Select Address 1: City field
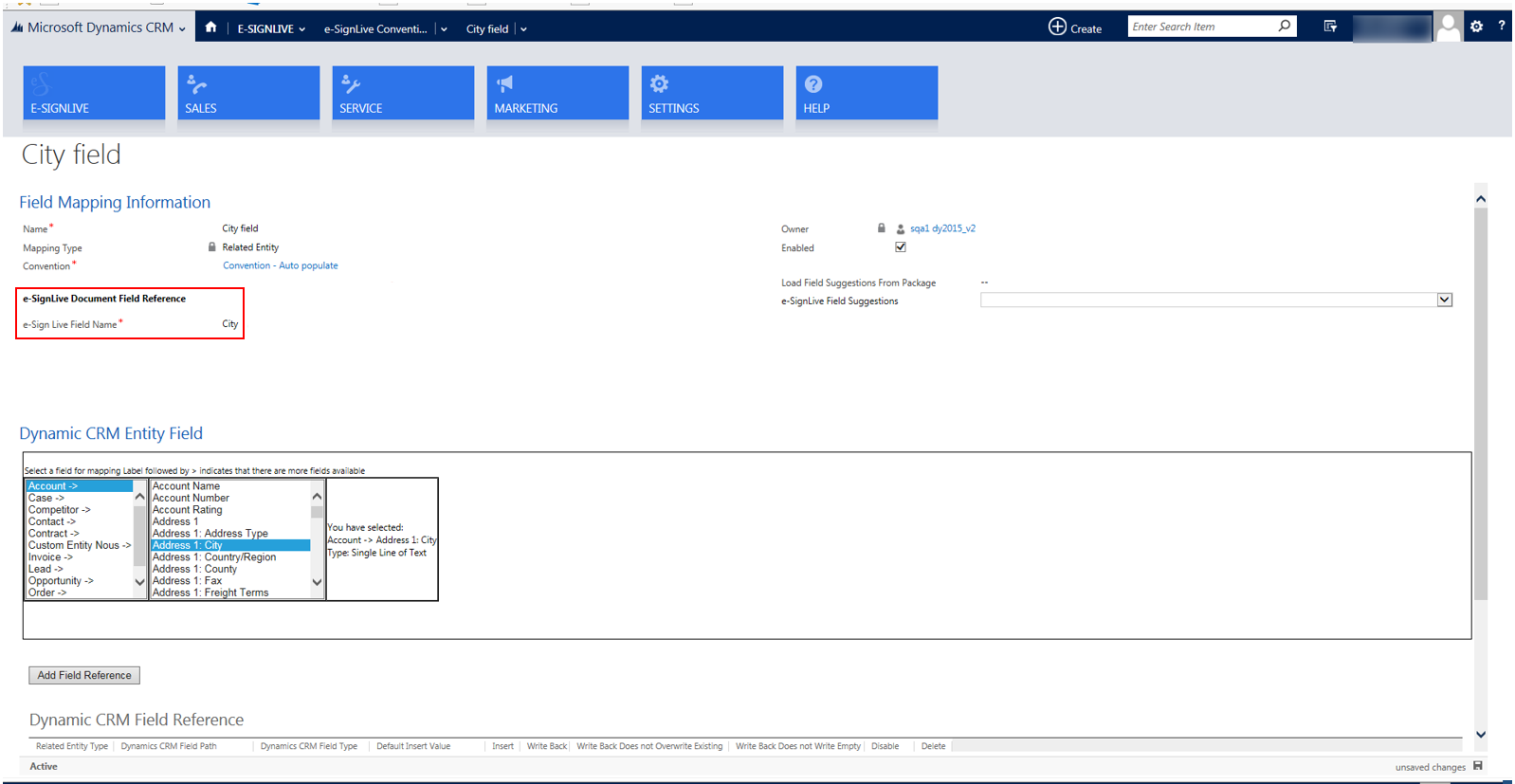 (x=230, y=545)
